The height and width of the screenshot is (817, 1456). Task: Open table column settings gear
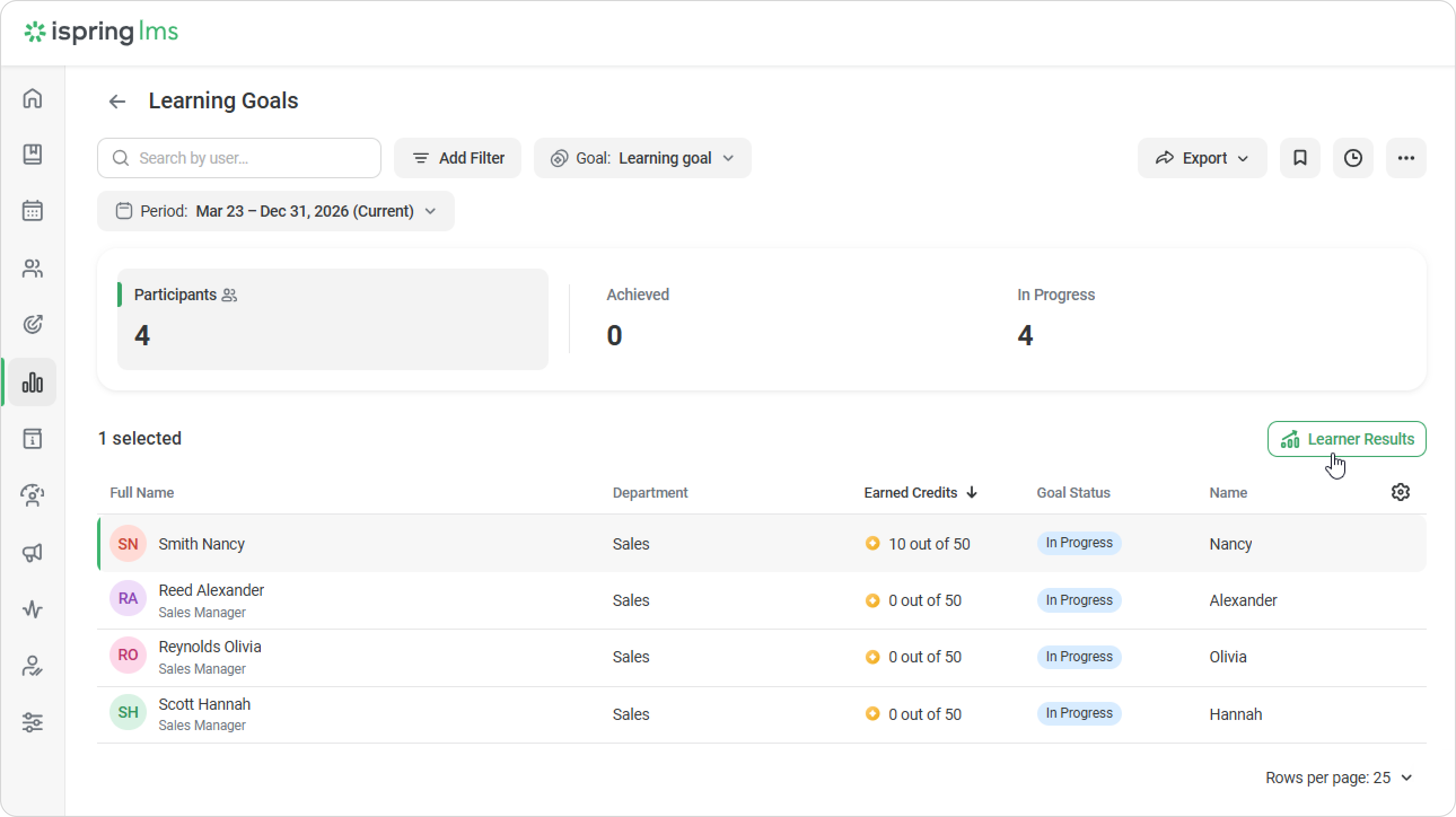click(1400, 492)
